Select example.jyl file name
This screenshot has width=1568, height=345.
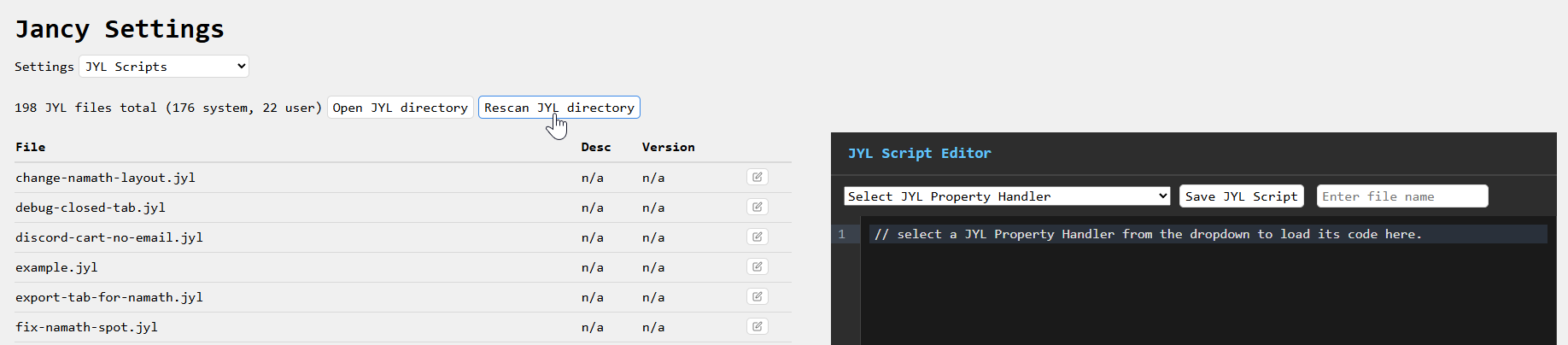tap(56, 267)
